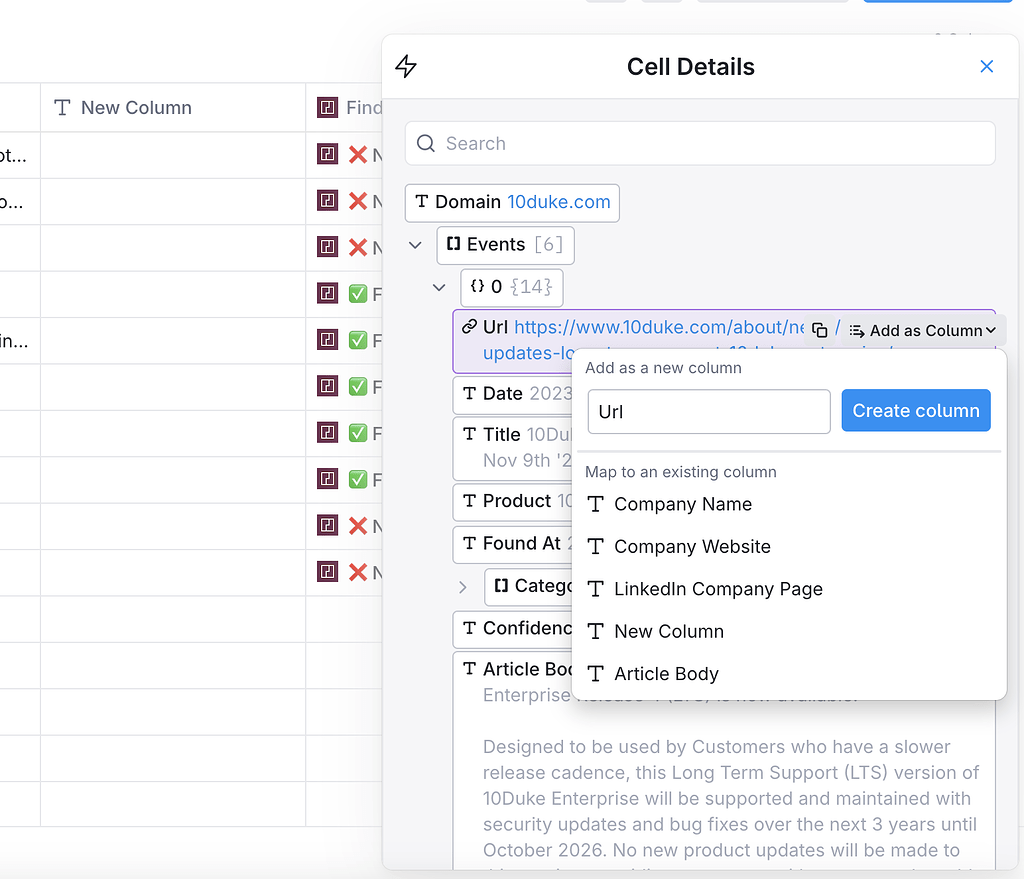
Task: Collapse the item 0 object
Action: pos(439,288)
